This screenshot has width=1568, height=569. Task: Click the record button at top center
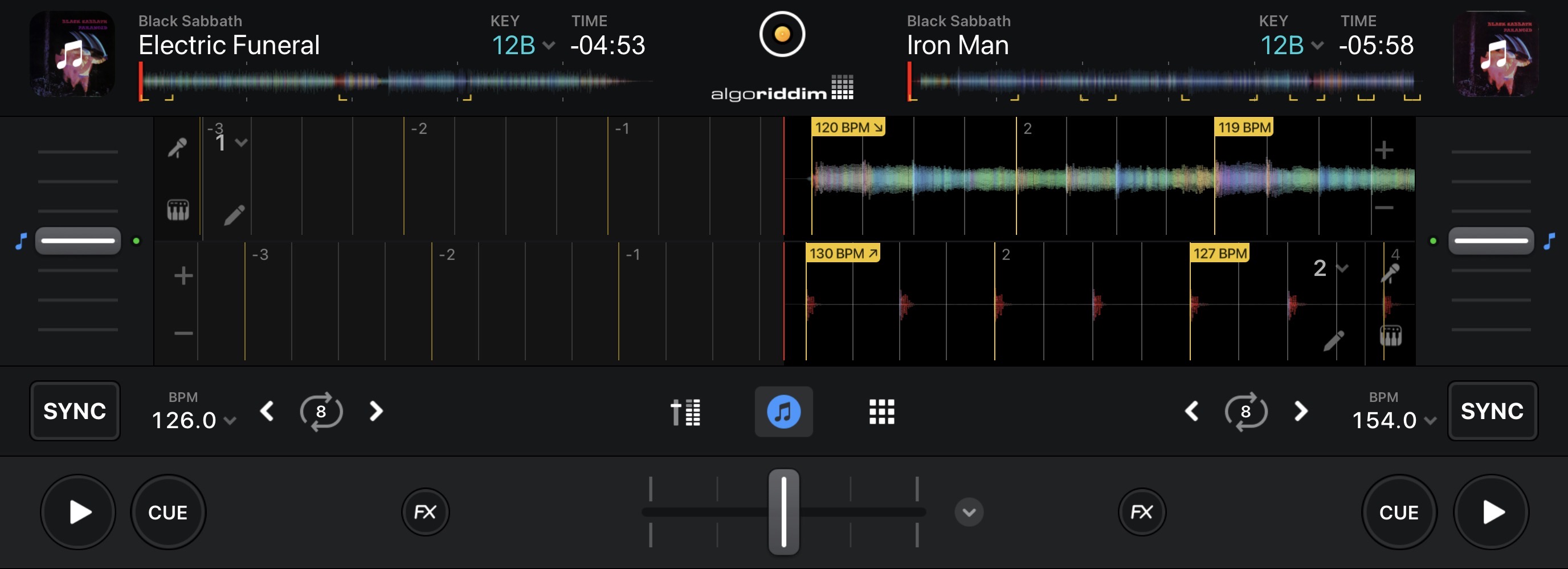pyautogui.click(x=782, y=34)
